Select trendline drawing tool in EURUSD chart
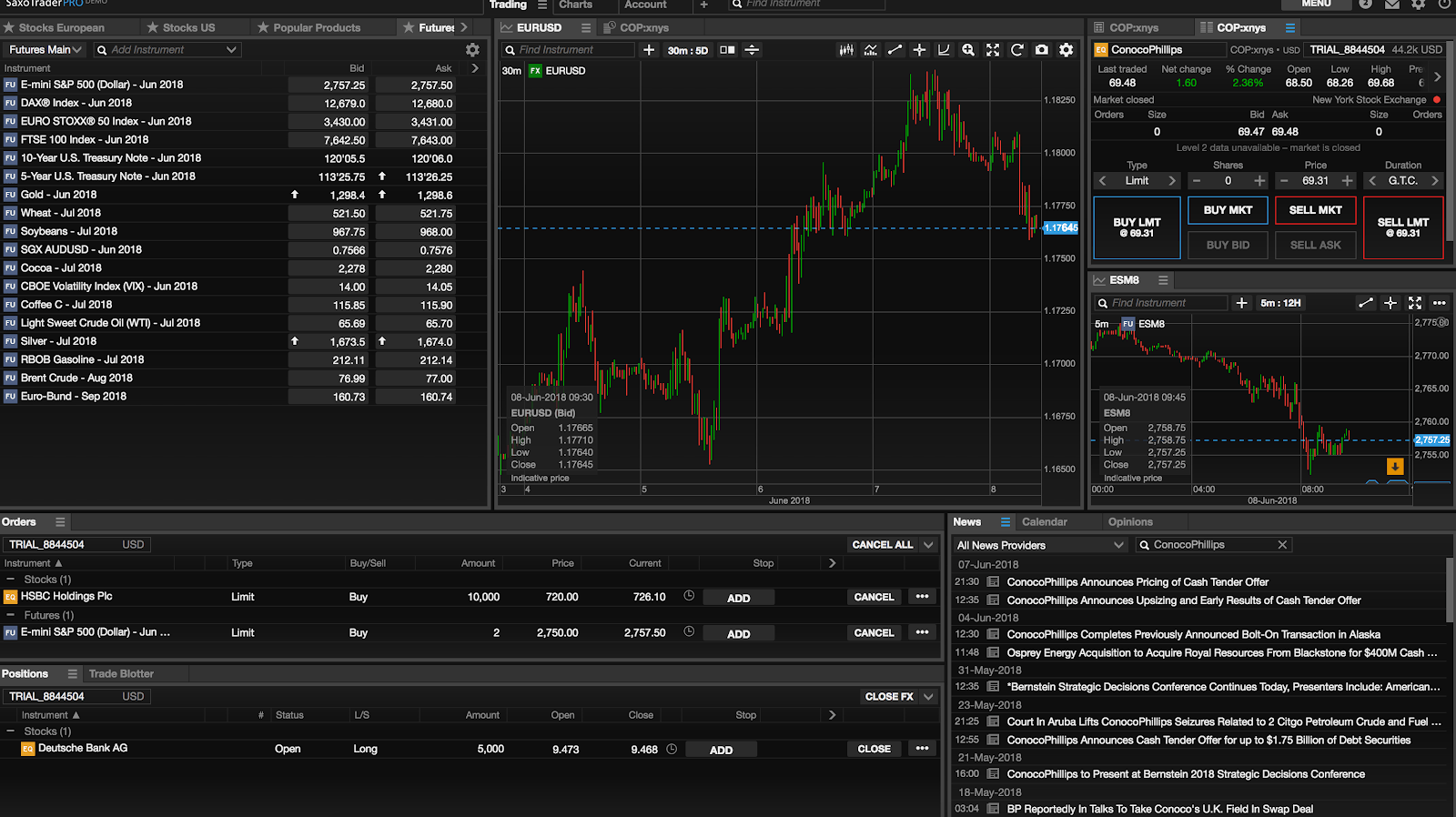 coord(895,50)
